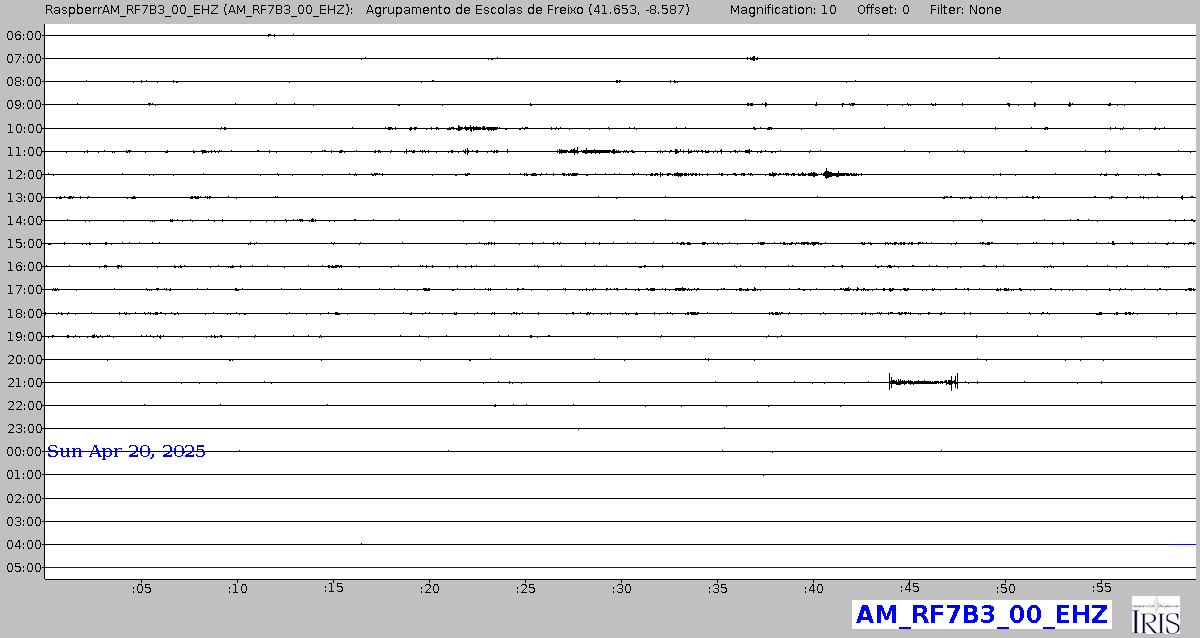Click the 10:00 hour label
1200x638 pixels.
(24, 128)
